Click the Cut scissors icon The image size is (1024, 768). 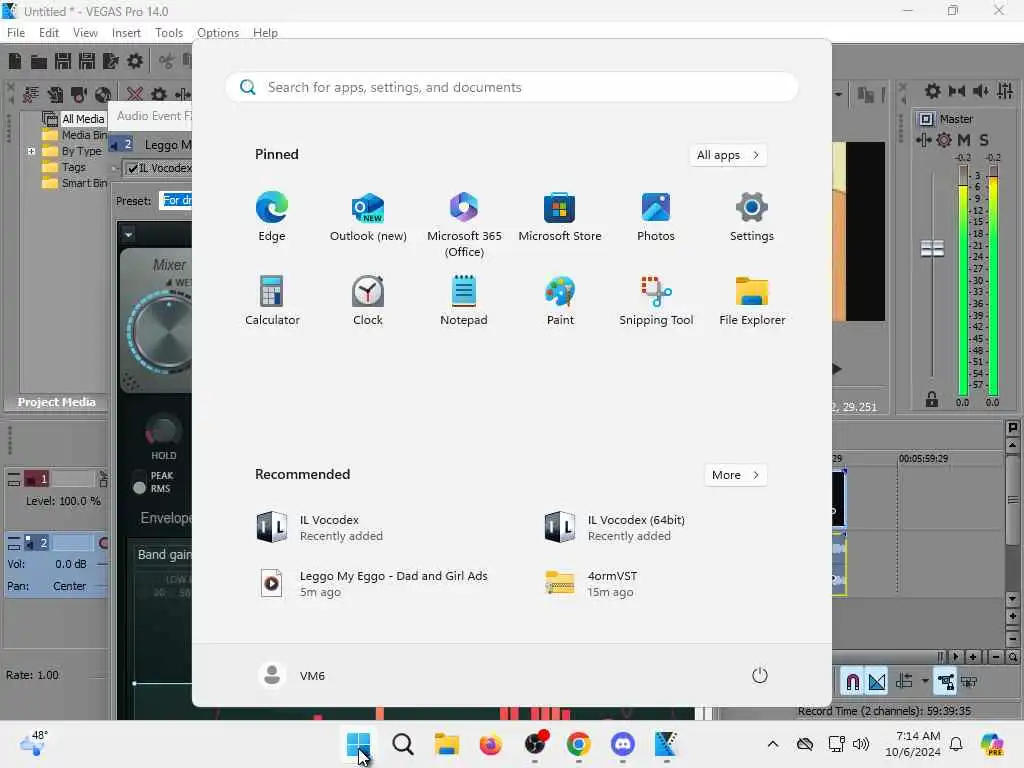(167, 61)
